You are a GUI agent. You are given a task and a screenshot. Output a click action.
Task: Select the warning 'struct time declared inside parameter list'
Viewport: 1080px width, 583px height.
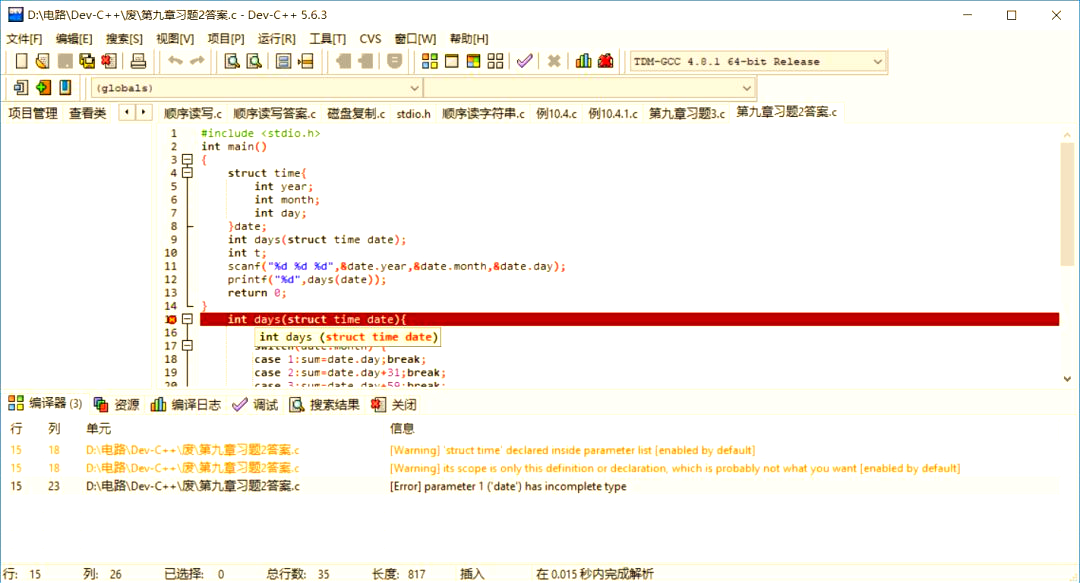pos(530,450)
